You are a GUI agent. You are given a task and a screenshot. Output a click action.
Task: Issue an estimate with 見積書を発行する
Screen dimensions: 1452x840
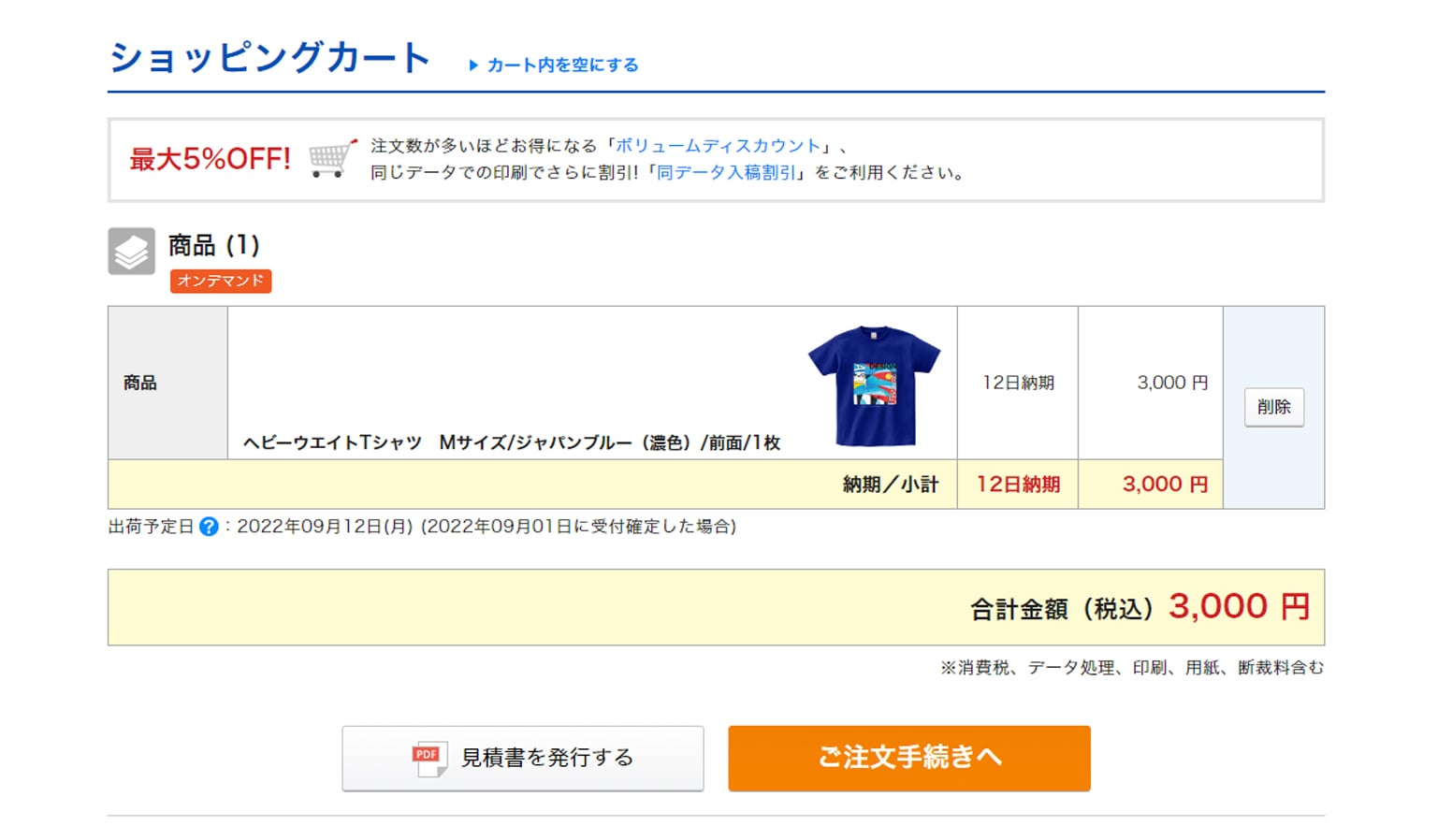pos(522,759)
